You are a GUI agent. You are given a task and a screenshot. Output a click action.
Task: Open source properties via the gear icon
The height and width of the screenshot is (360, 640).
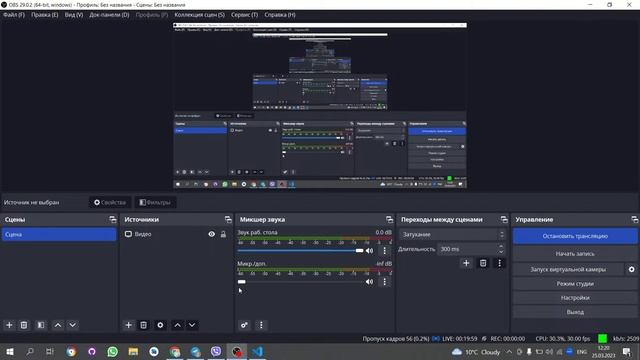click(x=160, y=325)
